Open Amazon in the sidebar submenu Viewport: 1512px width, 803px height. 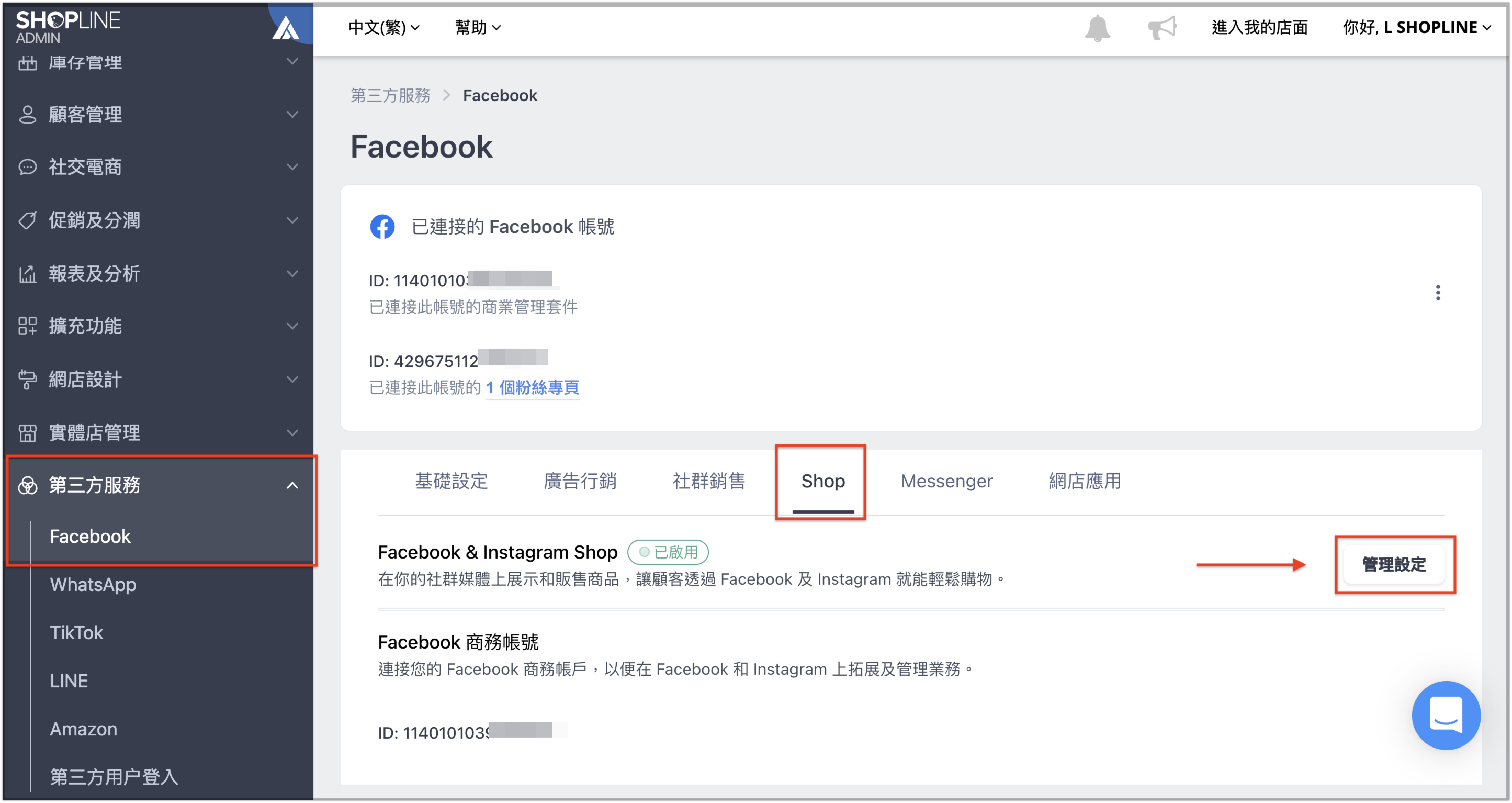click(x=83, y=729)
